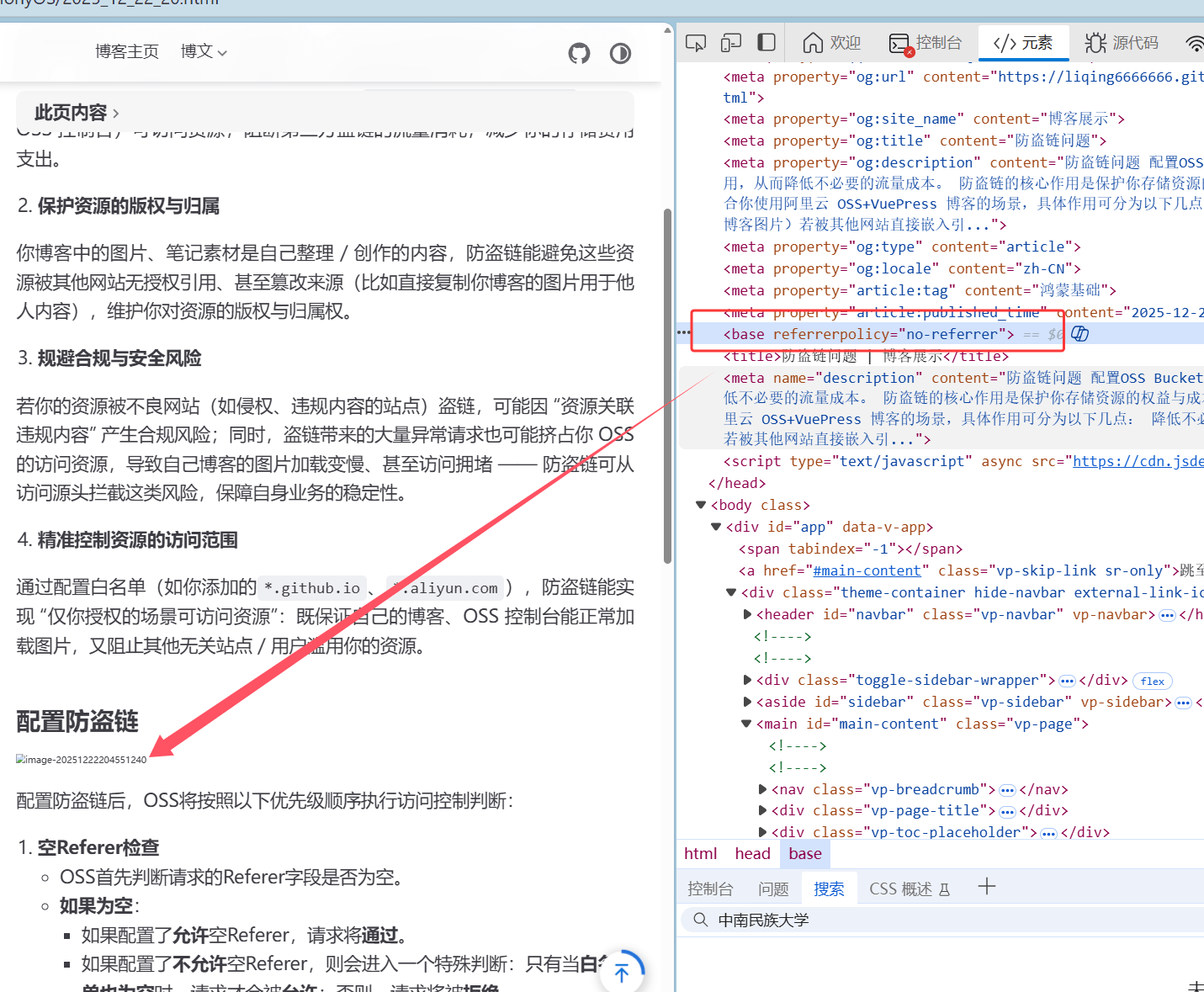The image size is (1204, 992).
Task: Toggle device emulation mode icon
Action: click(731, 43)
